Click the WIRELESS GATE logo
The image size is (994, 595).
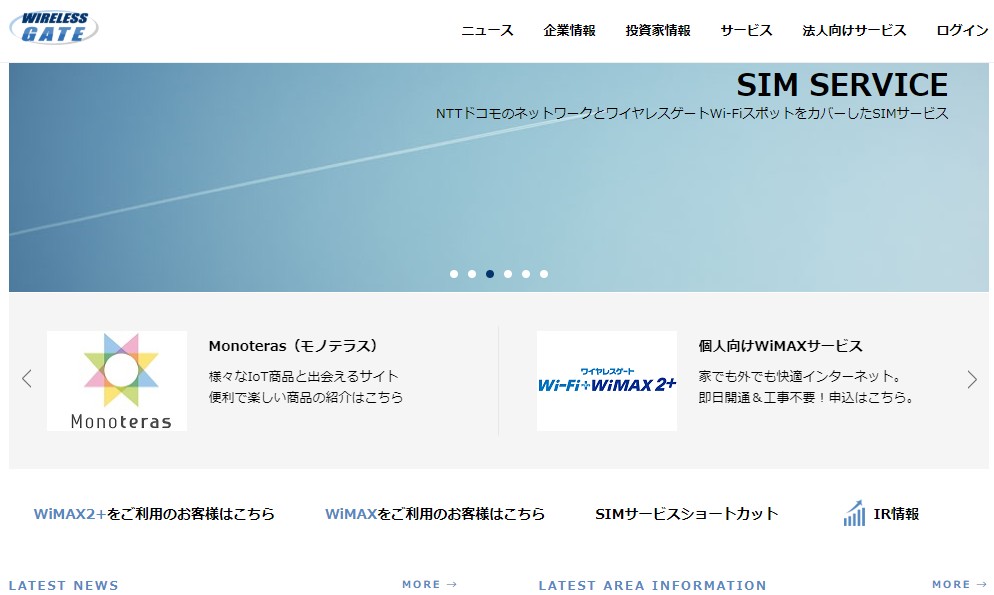point(55,25)
